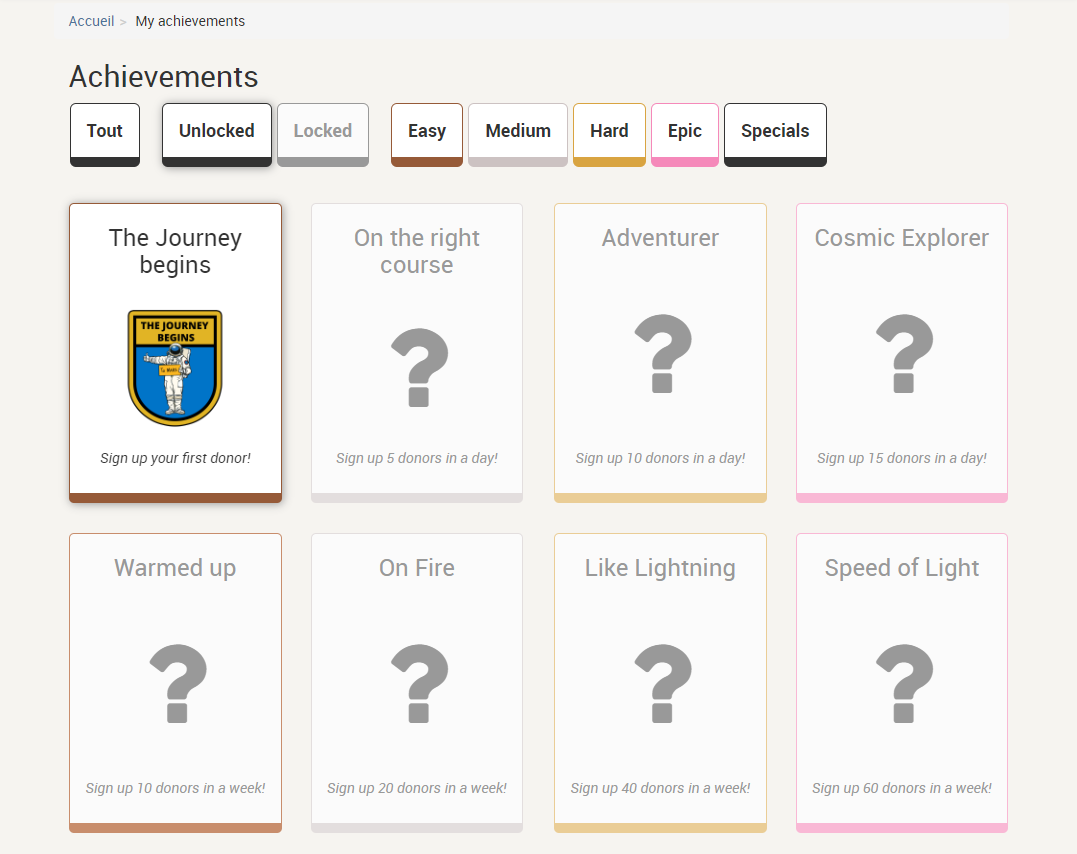Image resolution: width=1077 pixels, height=854 pixels.
Task: Click The Journey begins card title
Action: pos(175,251)
